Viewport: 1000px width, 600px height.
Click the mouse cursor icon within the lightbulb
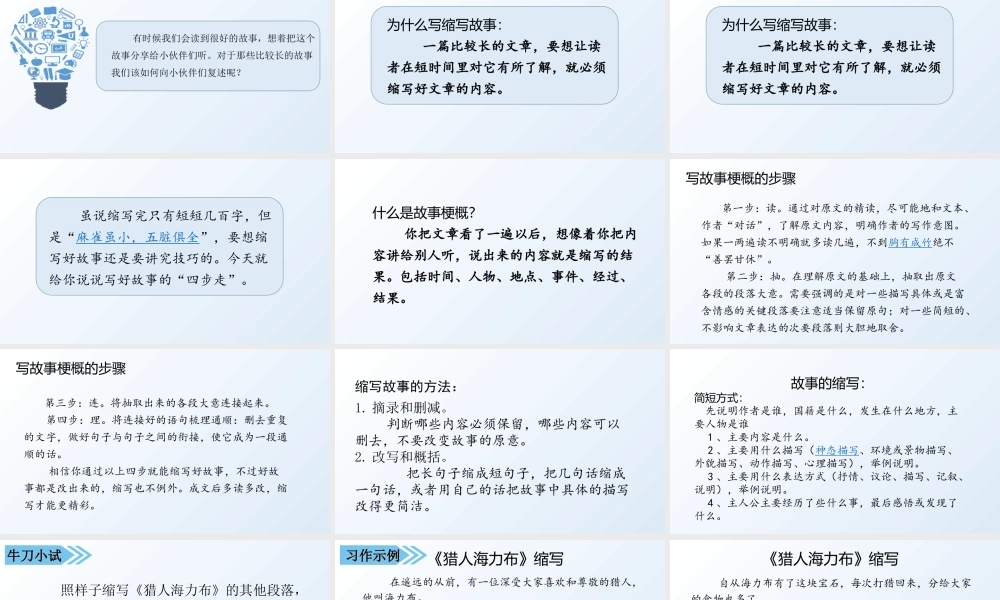pos(30,45)
